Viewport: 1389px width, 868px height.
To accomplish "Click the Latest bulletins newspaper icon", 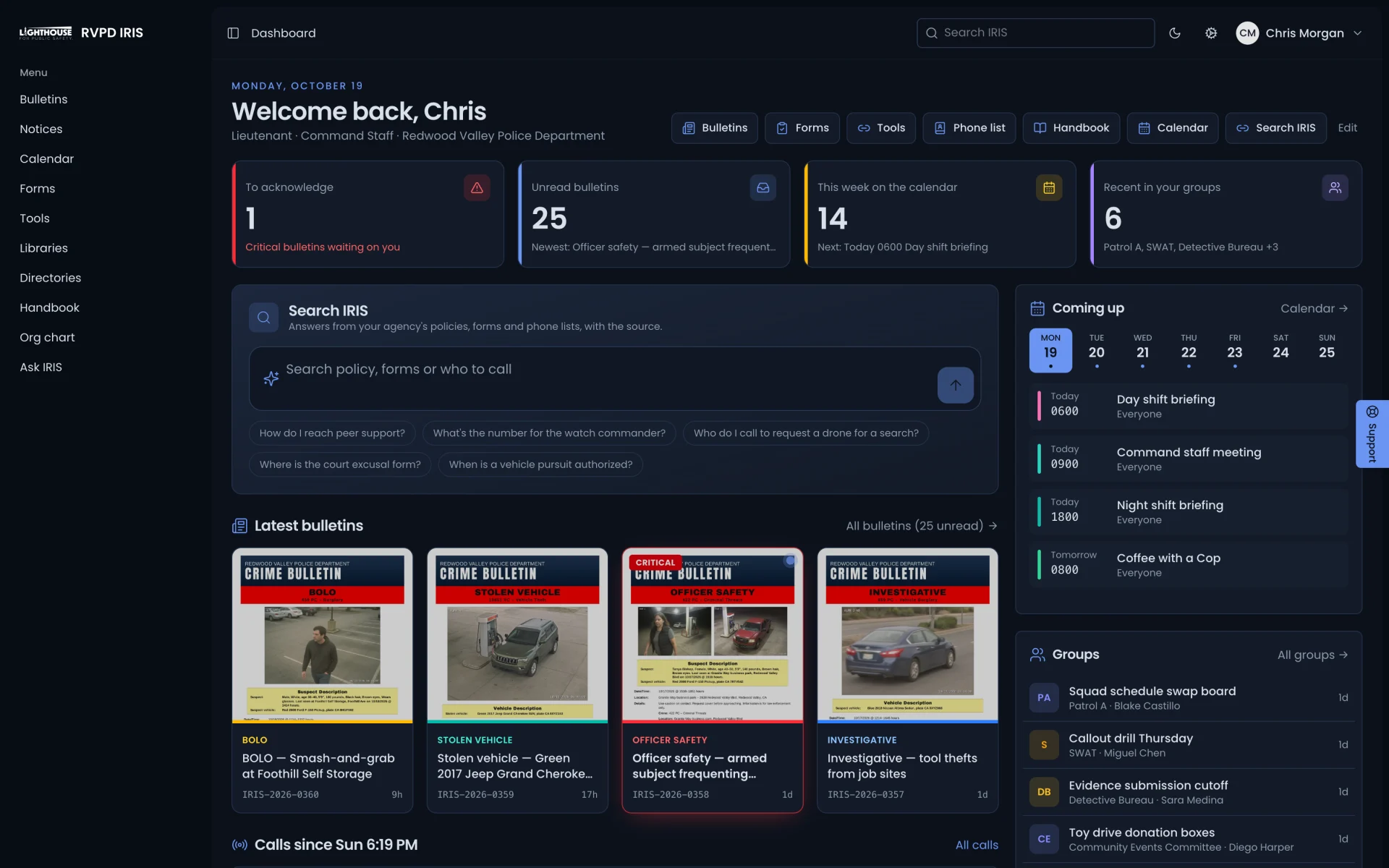I will (239, 526).
